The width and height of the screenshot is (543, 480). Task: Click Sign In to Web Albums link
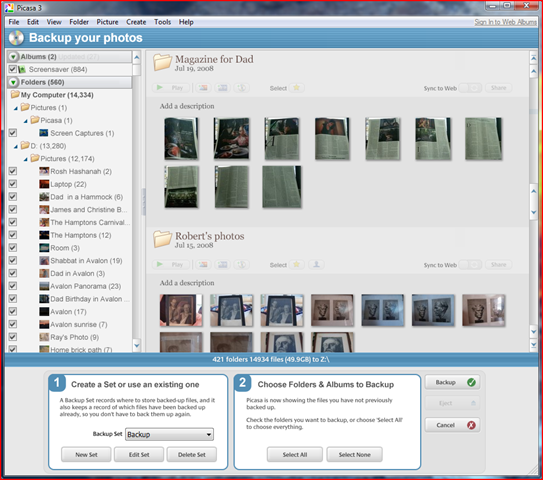pos(505,22)
